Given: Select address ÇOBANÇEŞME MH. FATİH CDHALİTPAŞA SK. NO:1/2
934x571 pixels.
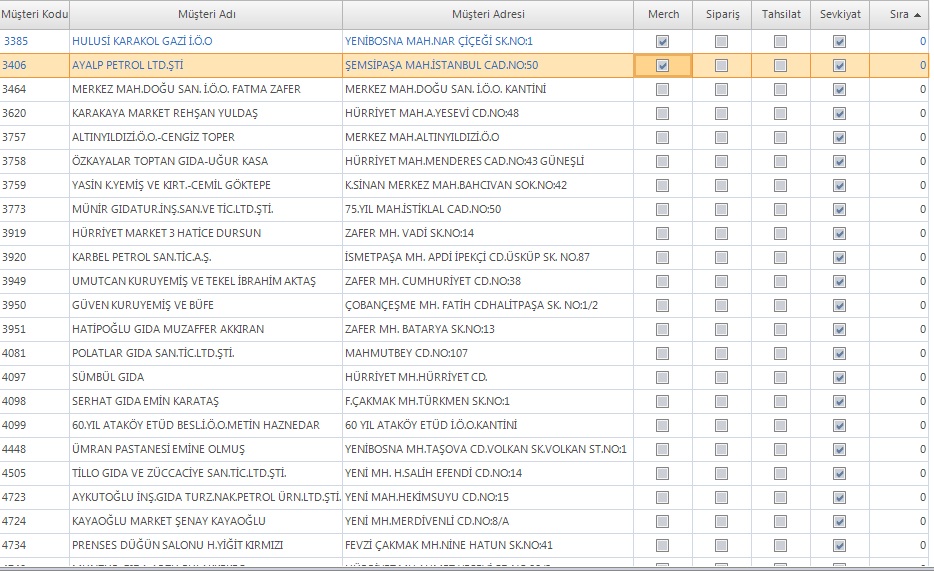Looking at the screenshot, I should coord(488,305).
